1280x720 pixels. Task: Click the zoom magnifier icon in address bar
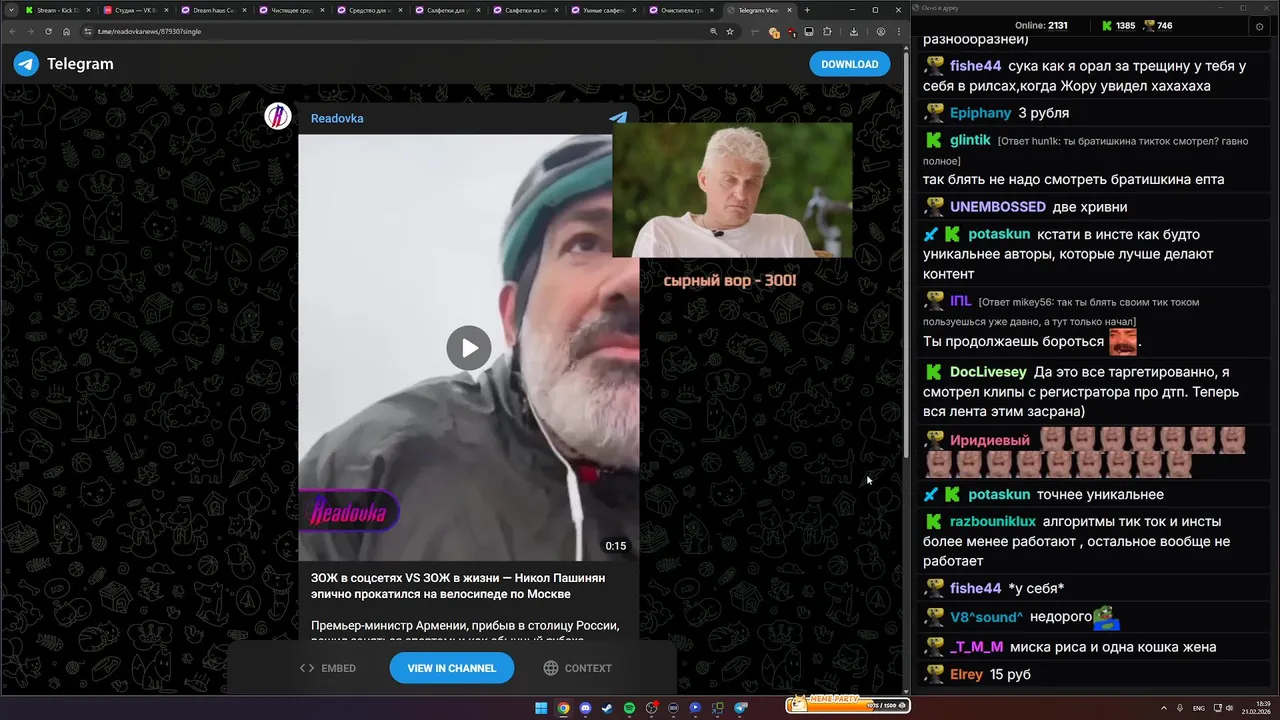[713, 32]
